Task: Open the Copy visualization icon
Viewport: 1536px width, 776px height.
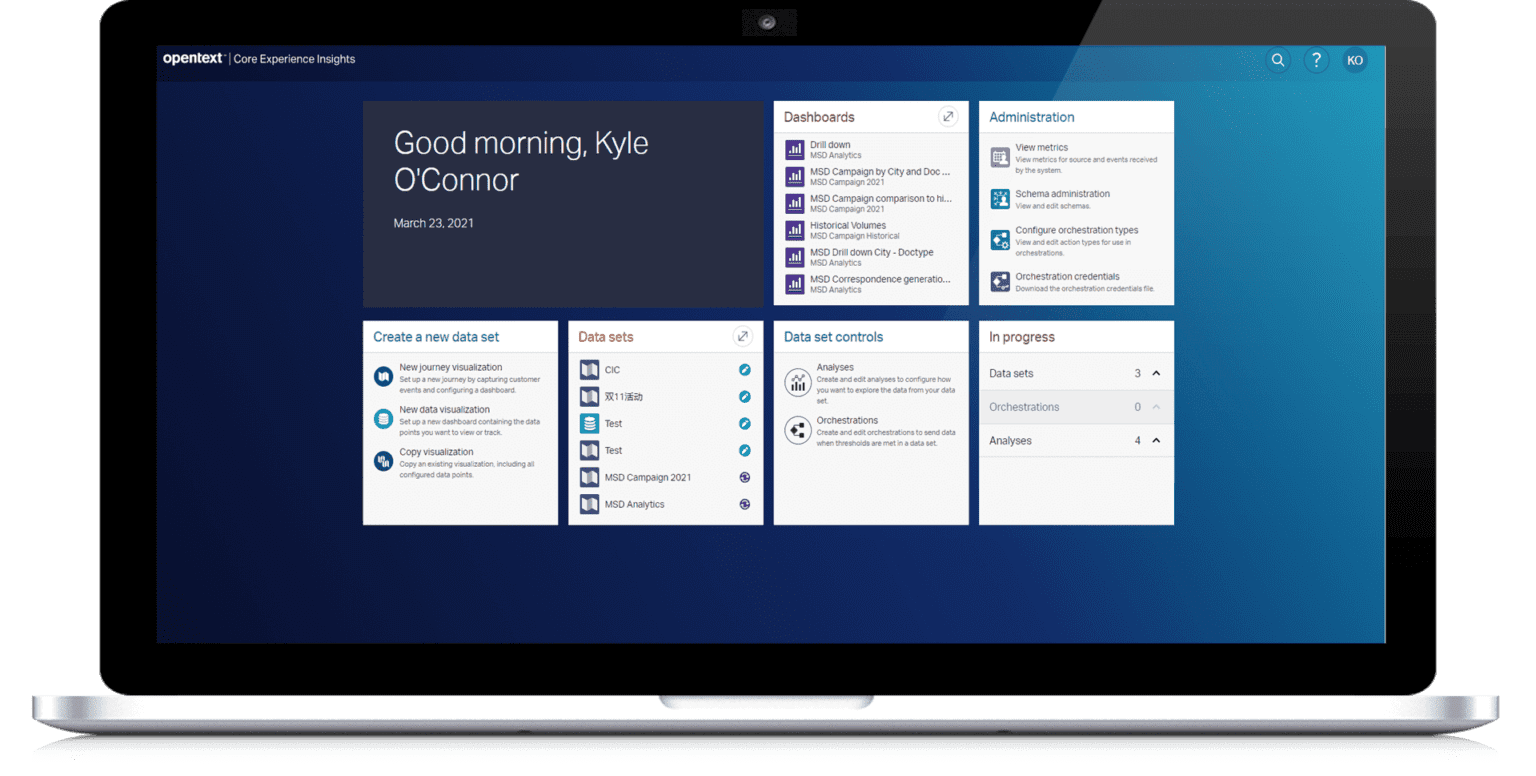Action: click(x=382, y=461)
